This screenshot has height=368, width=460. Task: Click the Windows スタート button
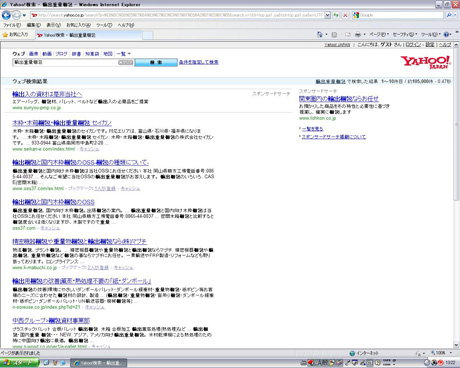coord(19,363)
